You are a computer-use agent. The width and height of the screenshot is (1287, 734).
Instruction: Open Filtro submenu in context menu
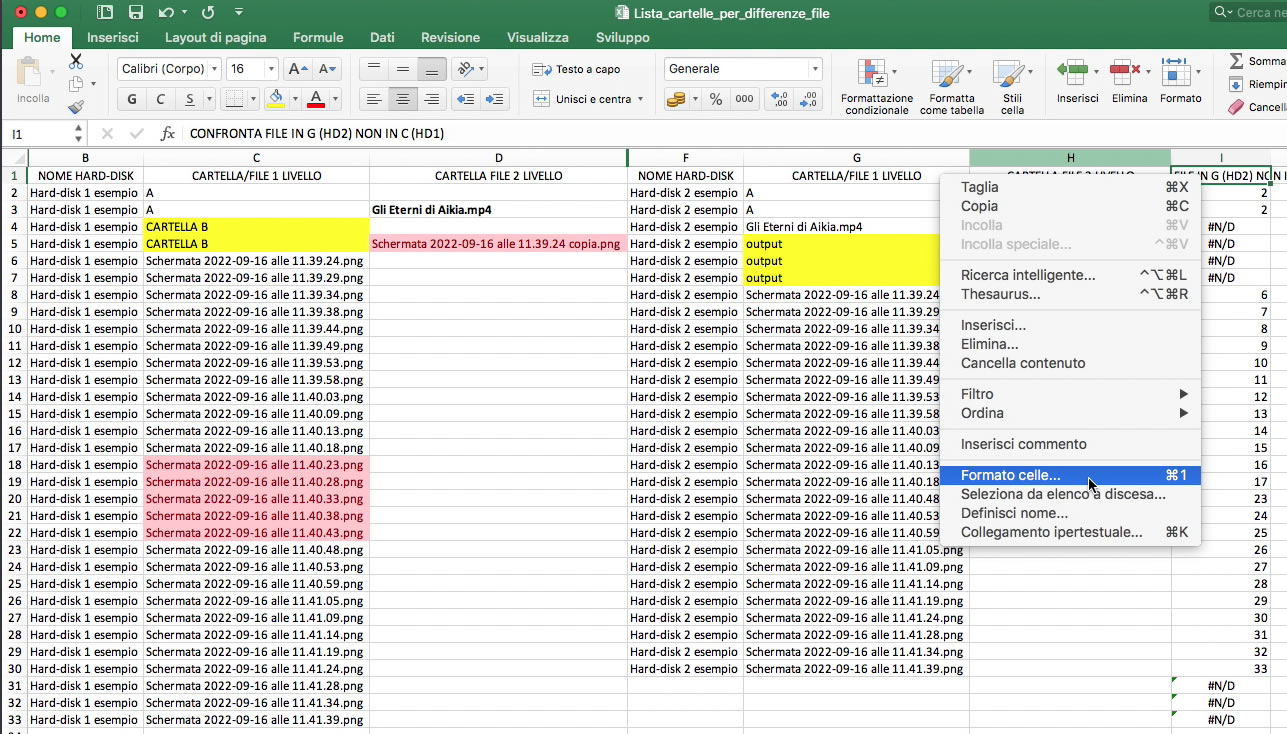click(1070, 394)
